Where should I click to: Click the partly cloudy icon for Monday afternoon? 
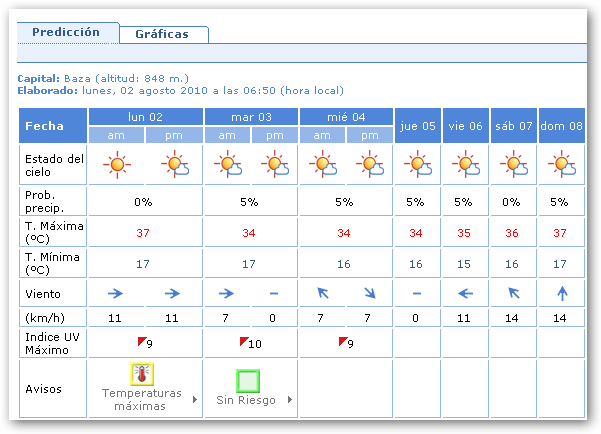tap(175, 163)
